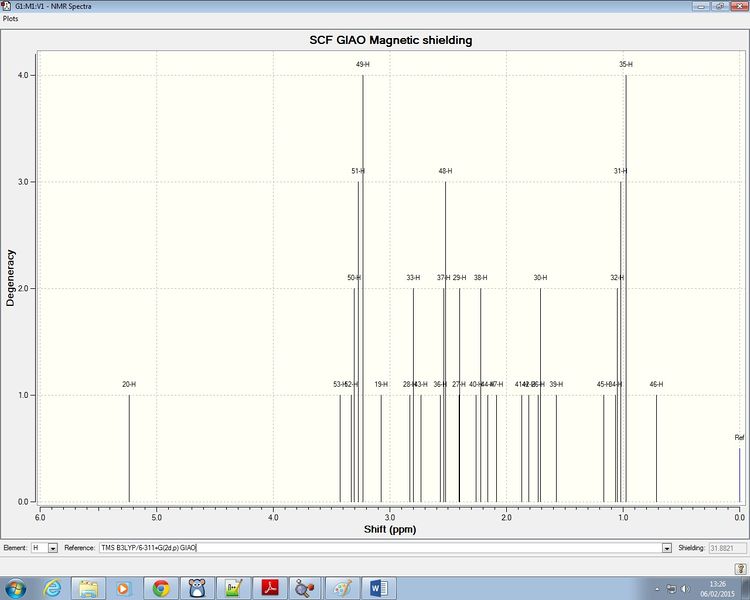Viewport: 750px width, 600px height.
Task: Select the 36-H peak label
Action: click(440, 384)
